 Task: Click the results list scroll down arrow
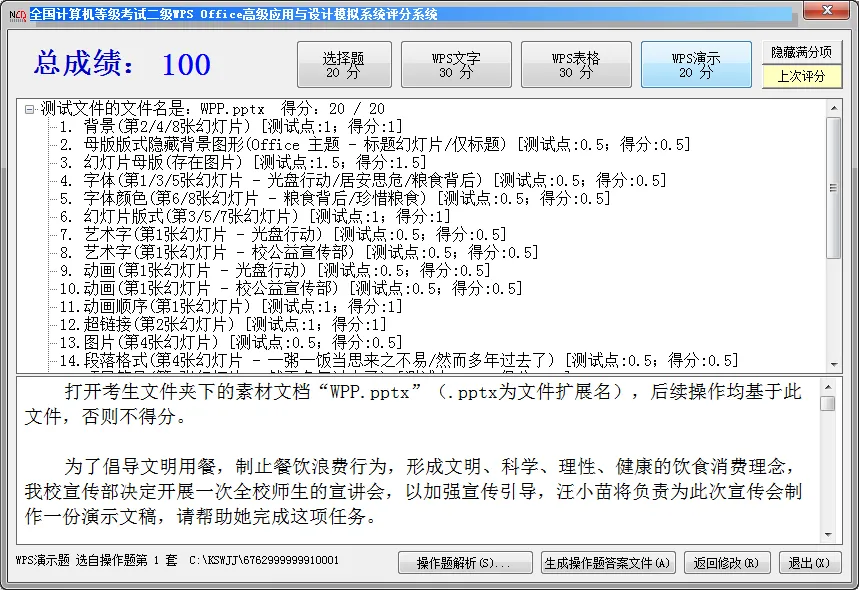pyautogui.click(x=834, y=364)
